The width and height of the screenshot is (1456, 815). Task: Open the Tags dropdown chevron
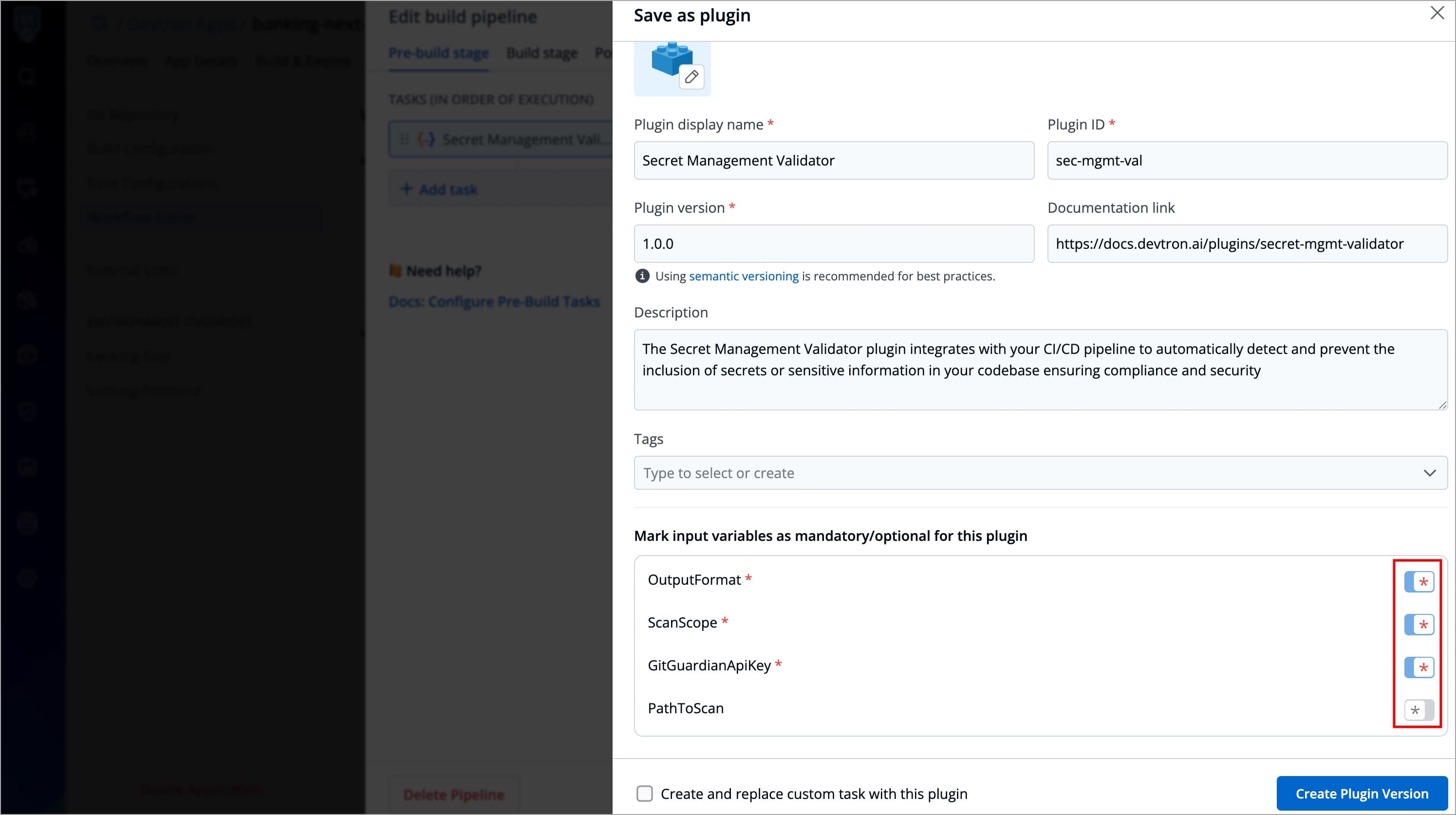coord(1429,473)
